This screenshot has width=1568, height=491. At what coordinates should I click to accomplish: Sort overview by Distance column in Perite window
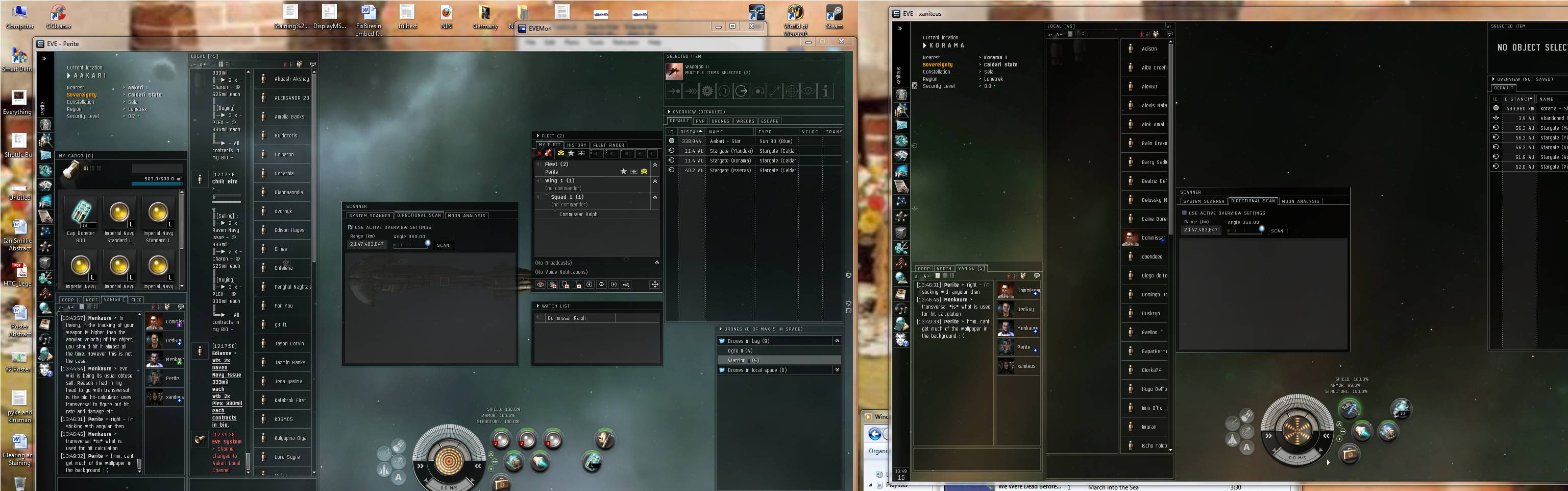coord(691,132)
